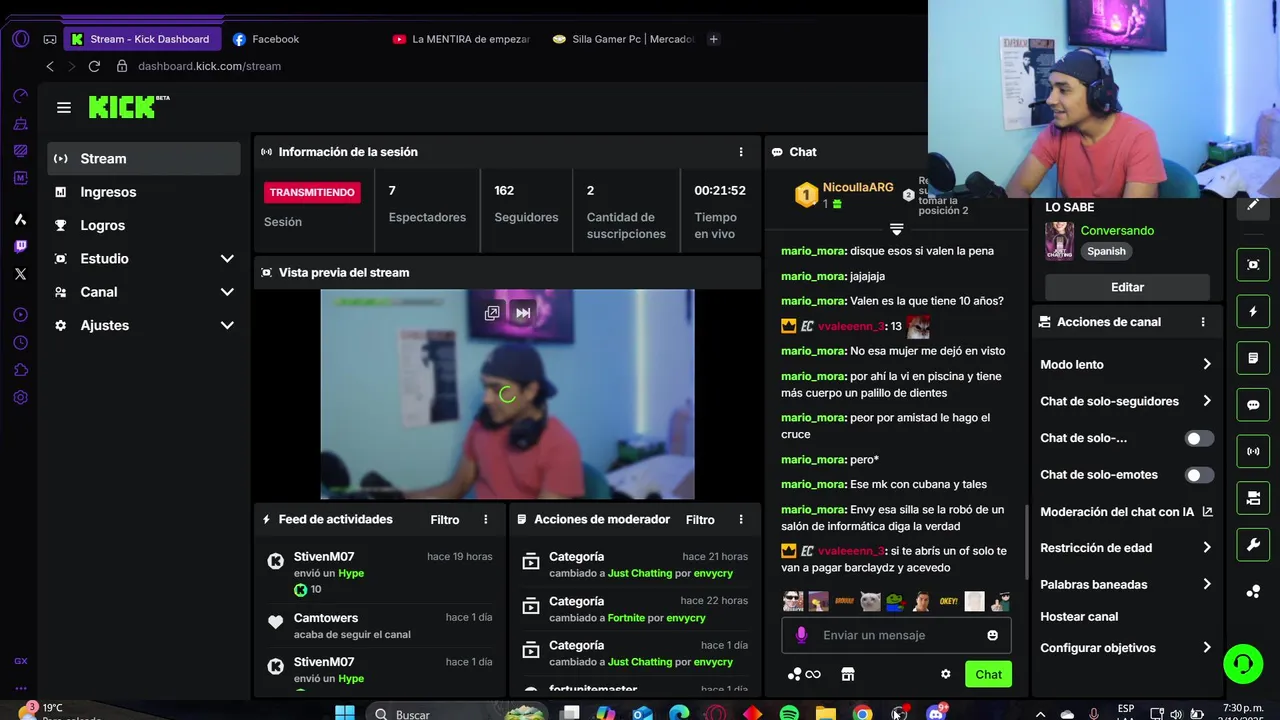Open Acciones de canal three-dot menu
This screenshot has height=720, width=1280.
(x=1203, y=322)
